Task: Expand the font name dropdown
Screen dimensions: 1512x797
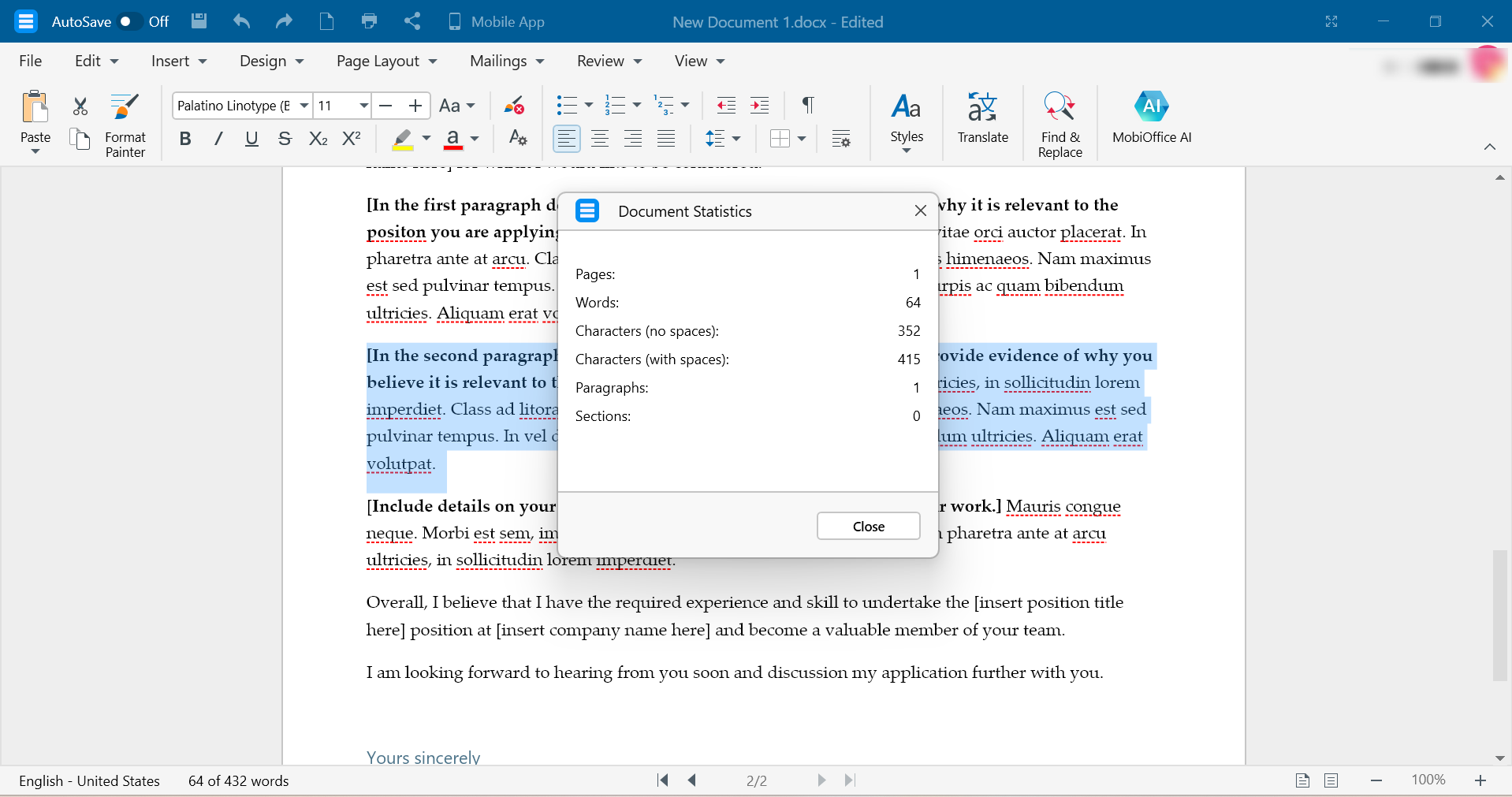Action: (304, 106)
